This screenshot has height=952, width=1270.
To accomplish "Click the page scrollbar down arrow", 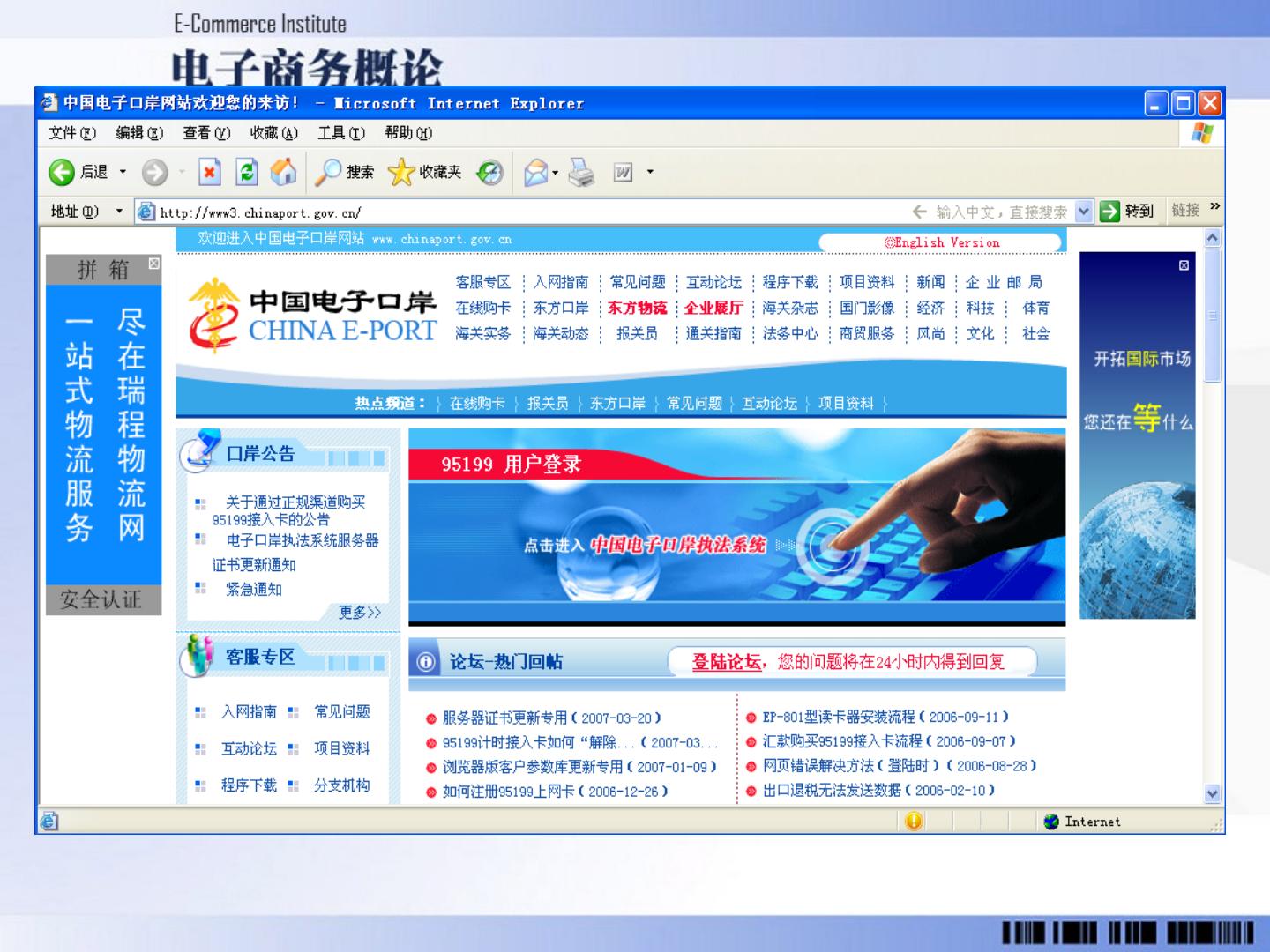I will point(1213,793).
